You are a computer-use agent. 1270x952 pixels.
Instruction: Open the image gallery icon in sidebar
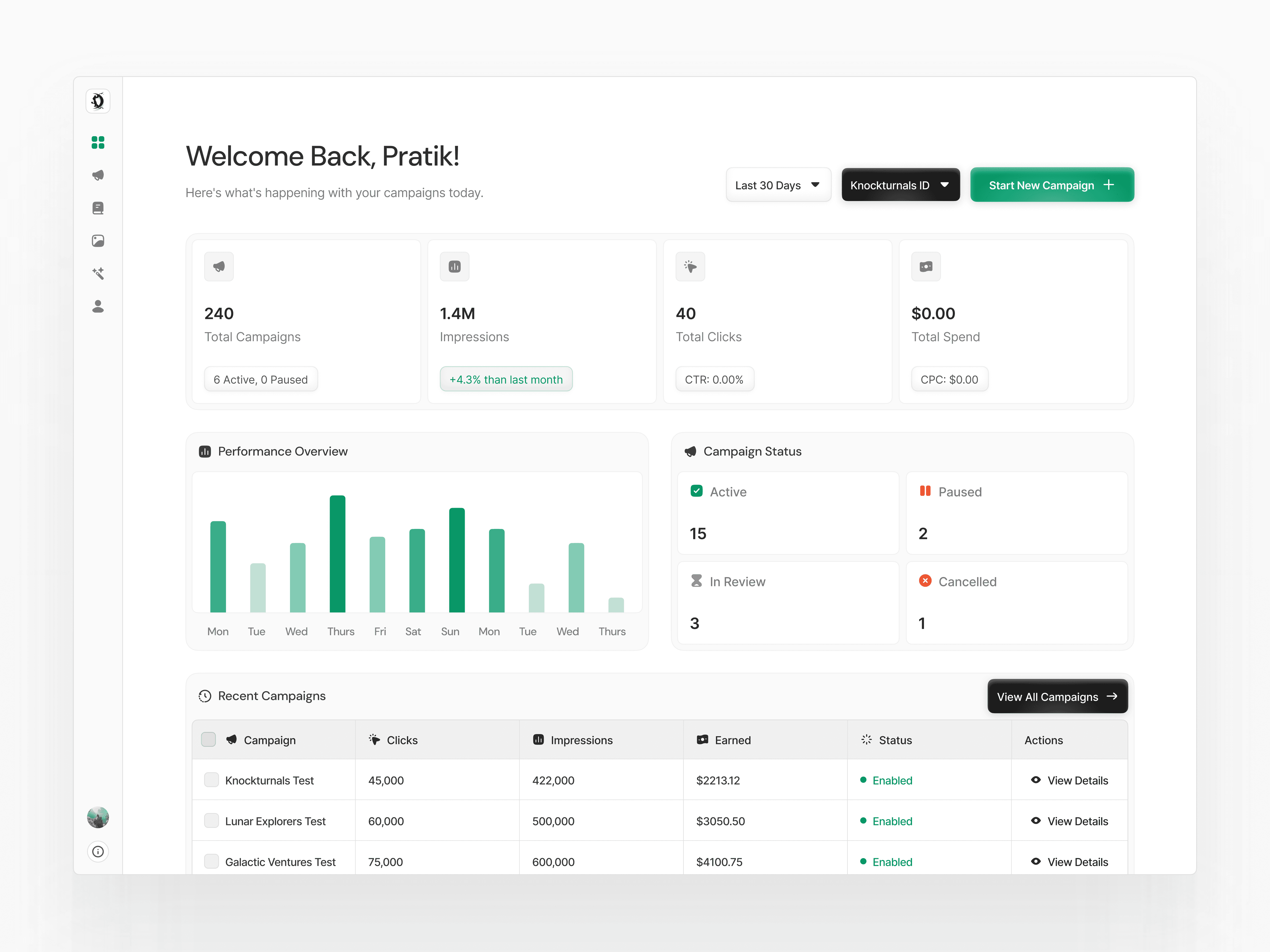click(x=98, y=240)
